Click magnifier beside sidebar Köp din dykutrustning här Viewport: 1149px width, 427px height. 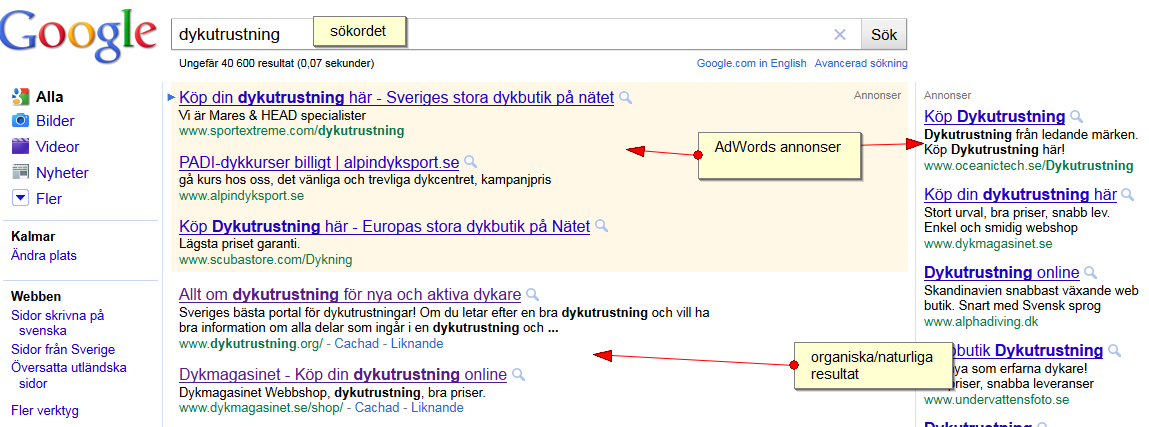(x=1128, y=196)
